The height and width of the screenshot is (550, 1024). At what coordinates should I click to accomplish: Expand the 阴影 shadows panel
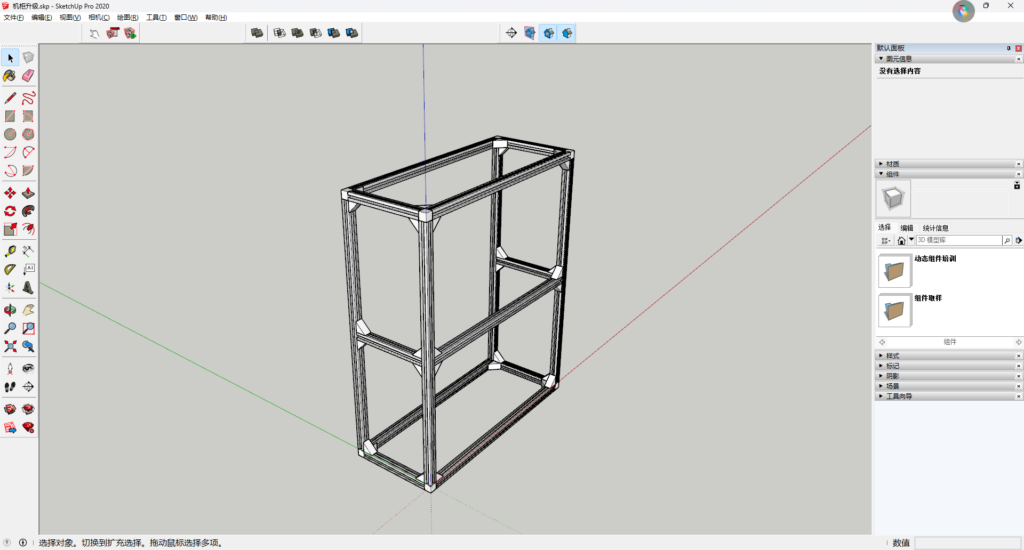click(892, 376)
